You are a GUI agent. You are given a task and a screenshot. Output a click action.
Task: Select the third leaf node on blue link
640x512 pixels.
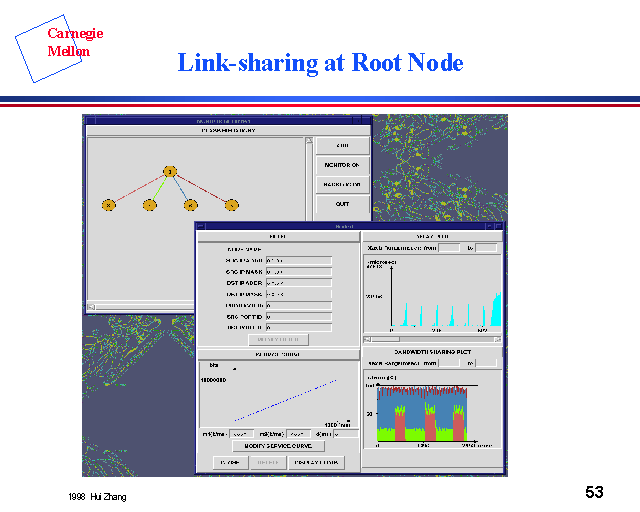coord(190,205)
